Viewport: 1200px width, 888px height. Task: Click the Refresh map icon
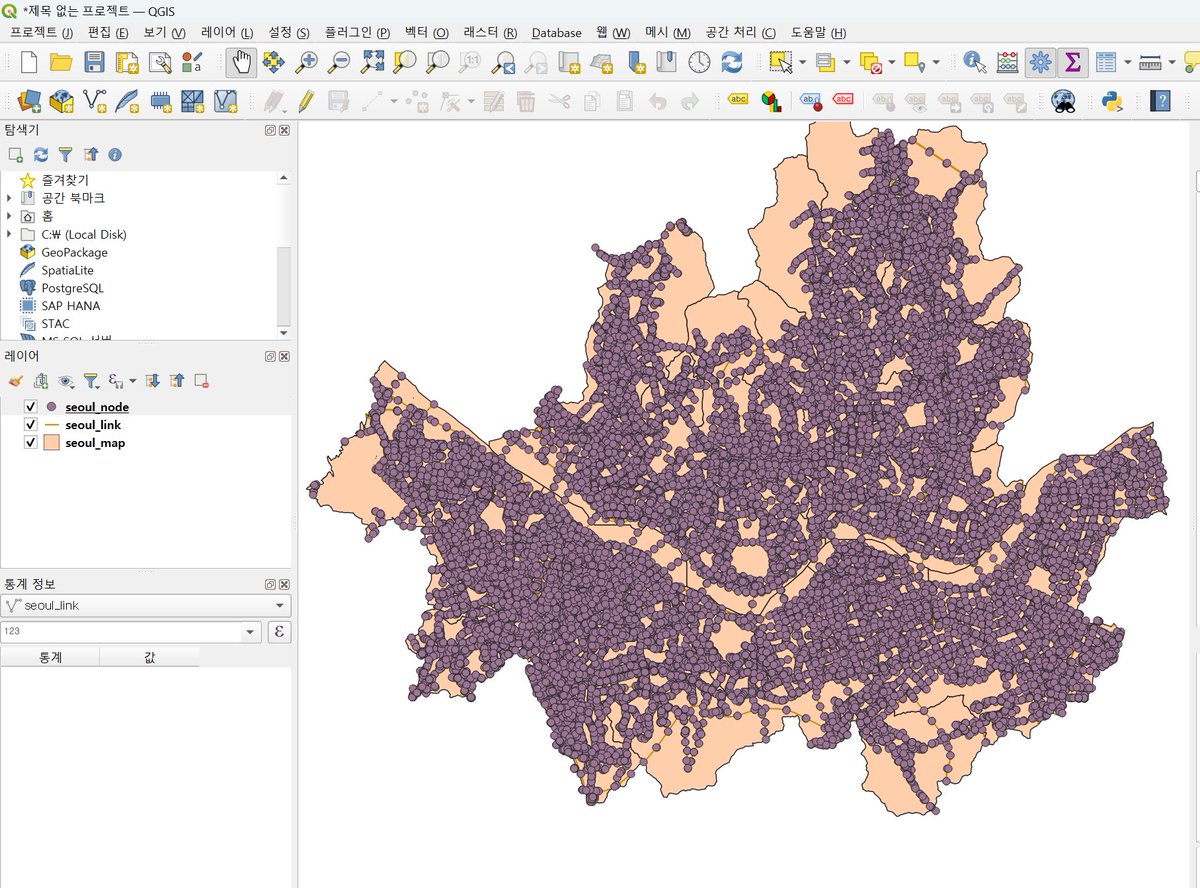732,62
